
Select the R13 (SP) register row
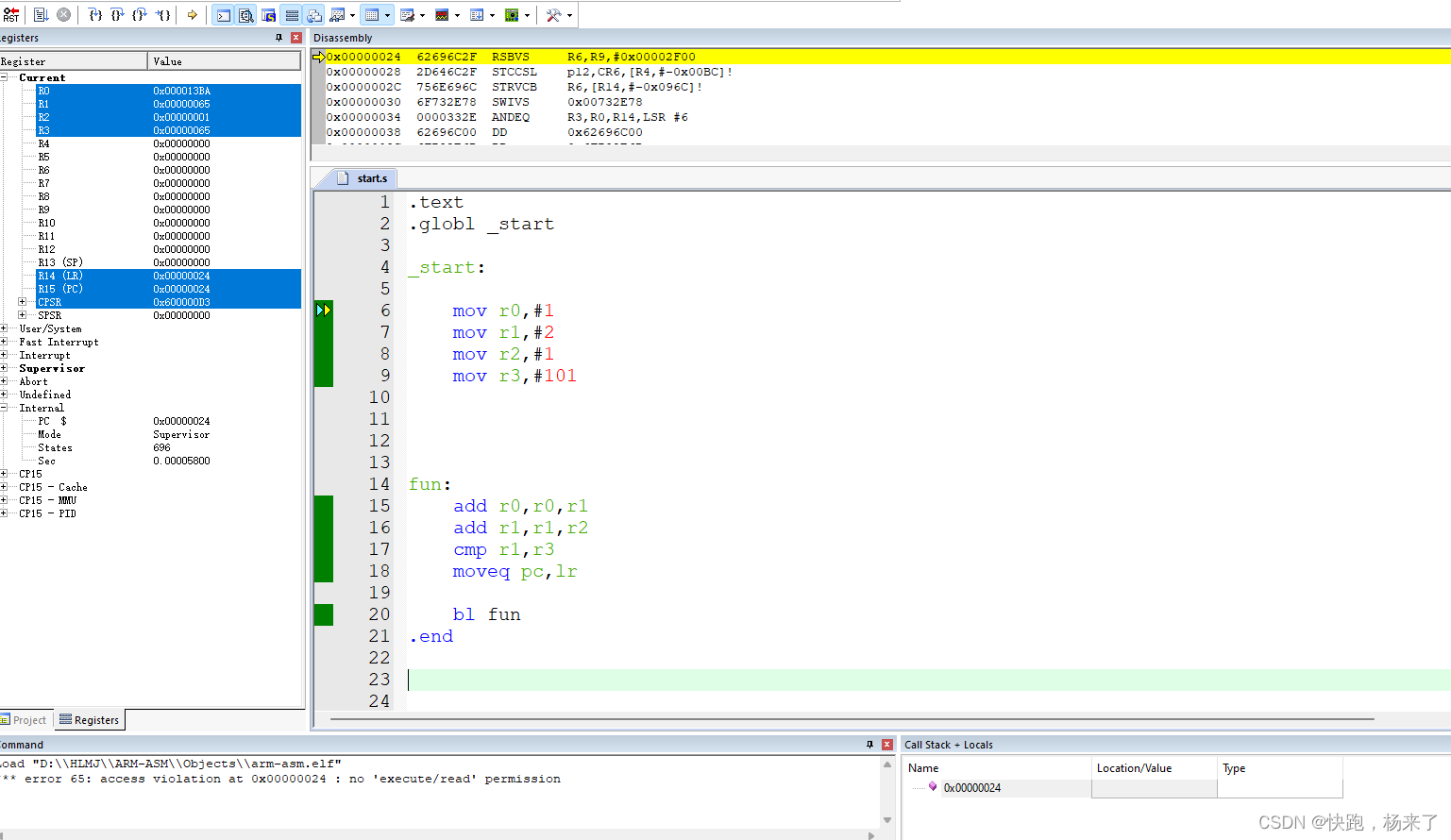(x=168, y=262)
